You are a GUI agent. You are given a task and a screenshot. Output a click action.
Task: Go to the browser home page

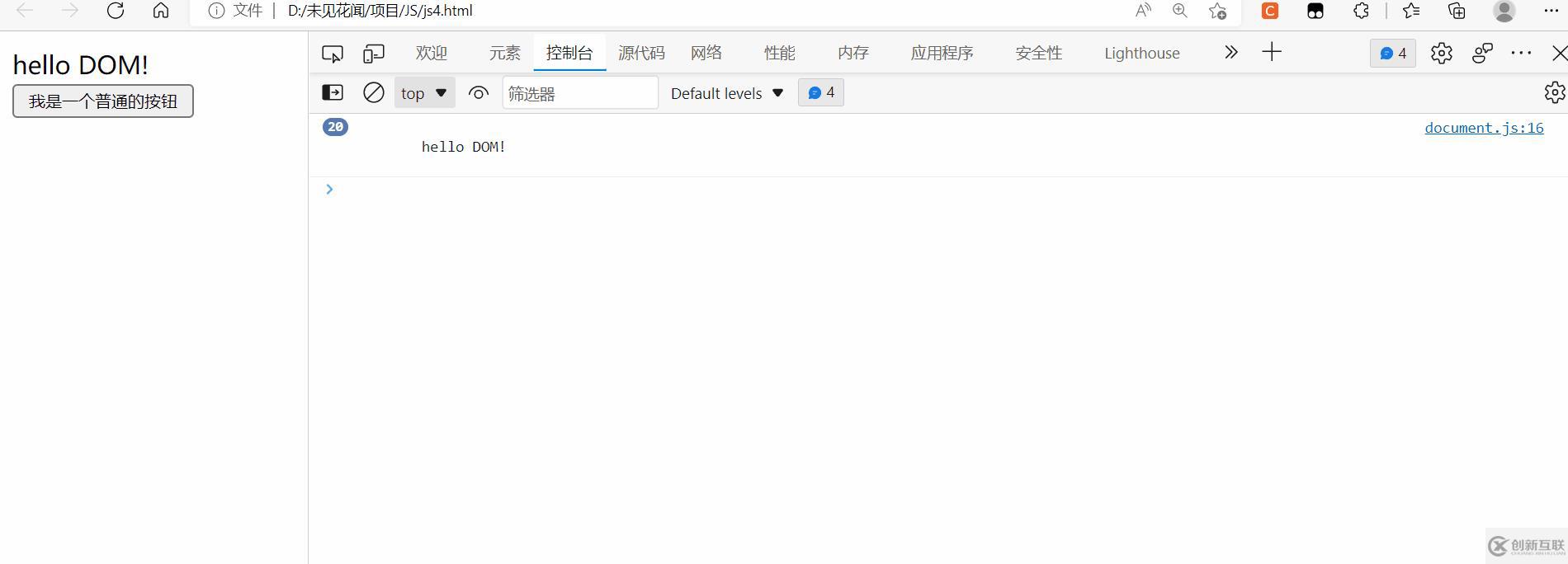click(x=161, y=11)
